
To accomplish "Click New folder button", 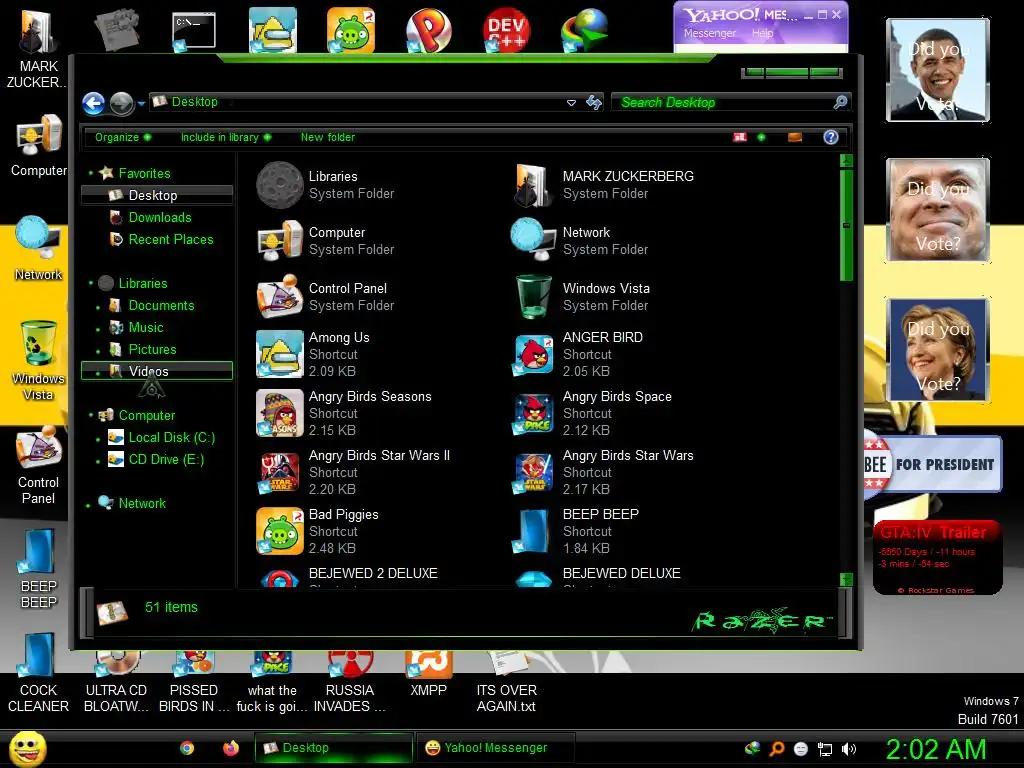I will [328, 137].
